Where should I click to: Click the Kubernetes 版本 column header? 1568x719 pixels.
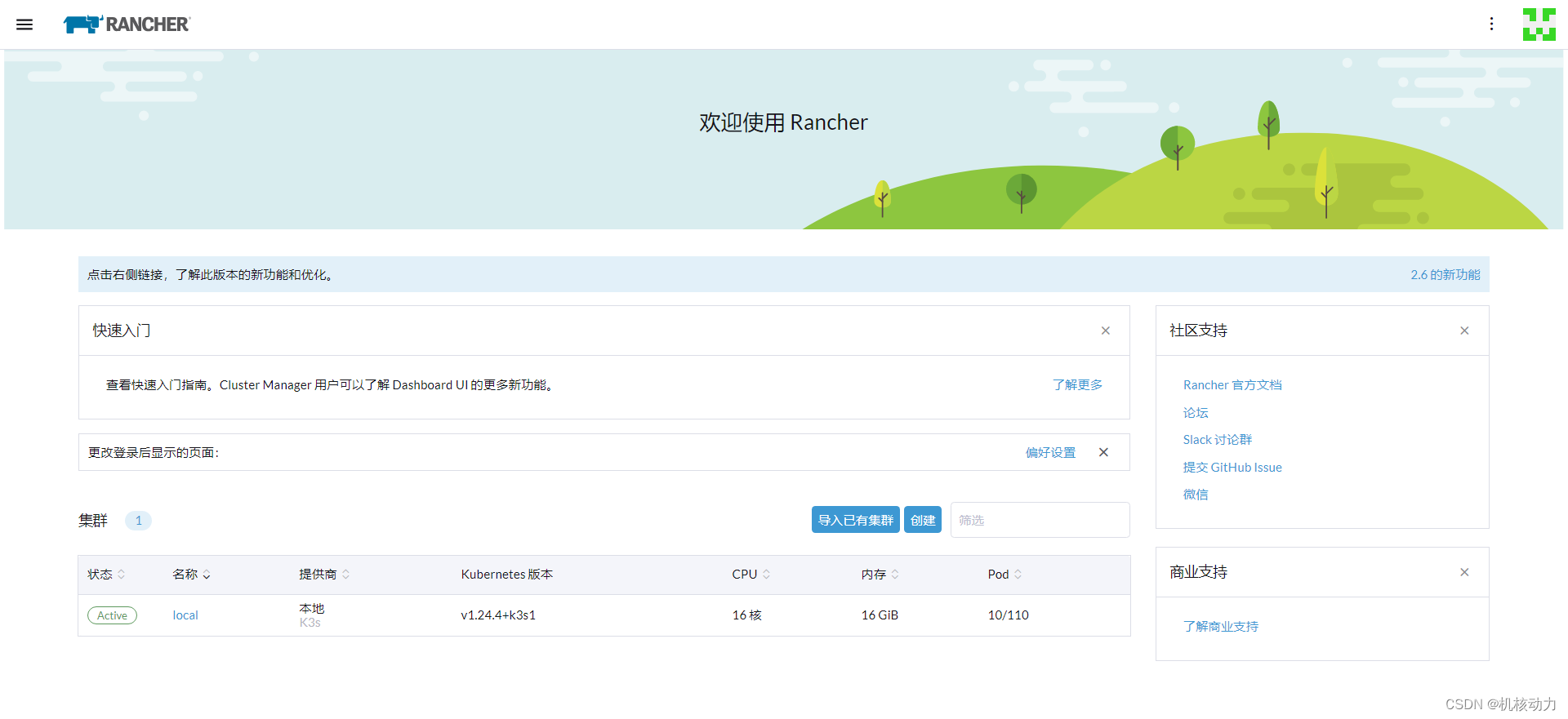tap(507, 575)
